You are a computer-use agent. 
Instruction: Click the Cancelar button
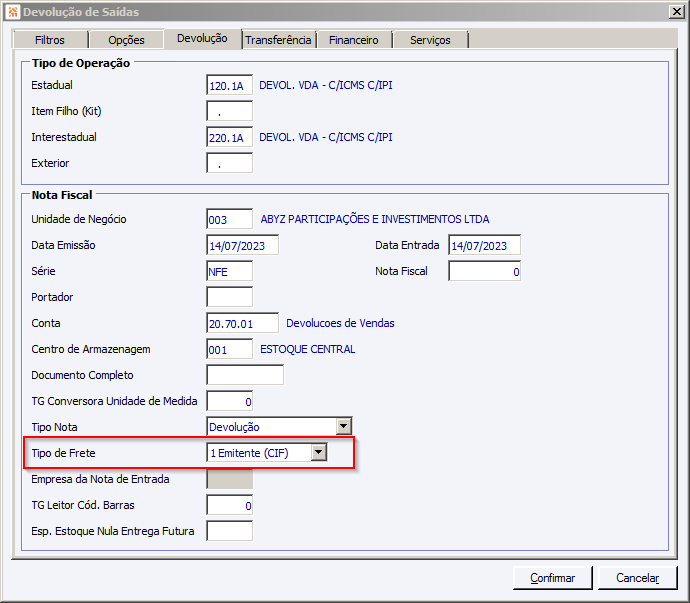pyautogui.click(x=637, y=577)
